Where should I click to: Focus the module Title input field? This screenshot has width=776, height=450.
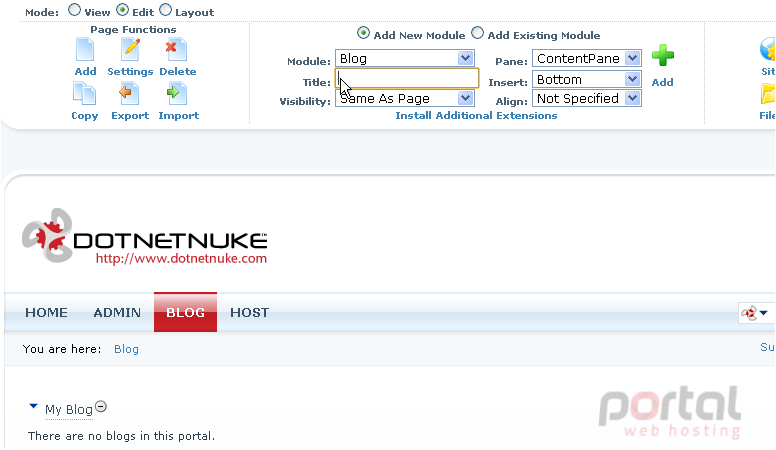point(407,78)
